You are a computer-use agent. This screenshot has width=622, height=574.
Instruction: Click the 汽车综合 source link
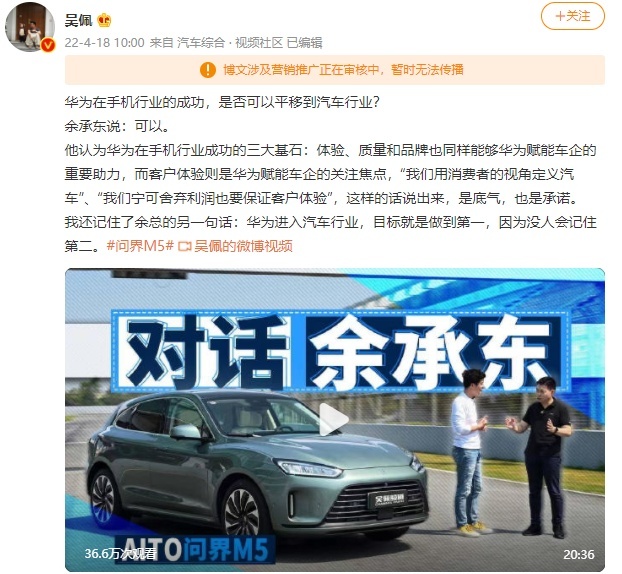point(201,42)
